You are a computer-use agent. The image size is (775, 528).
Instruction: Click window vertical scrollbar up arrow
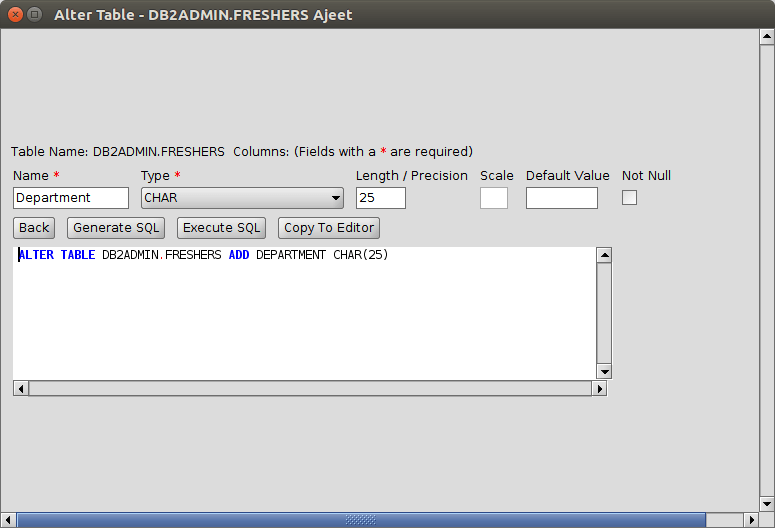(767, 37)
